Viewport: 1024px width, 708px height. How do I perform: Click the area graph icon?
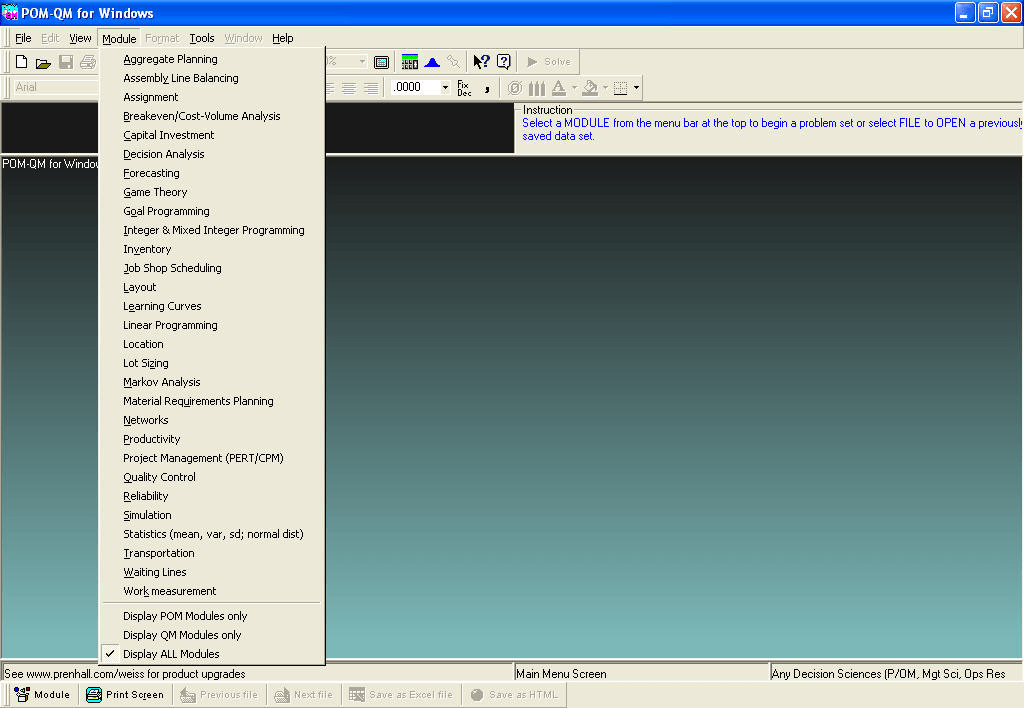(431, 61)
